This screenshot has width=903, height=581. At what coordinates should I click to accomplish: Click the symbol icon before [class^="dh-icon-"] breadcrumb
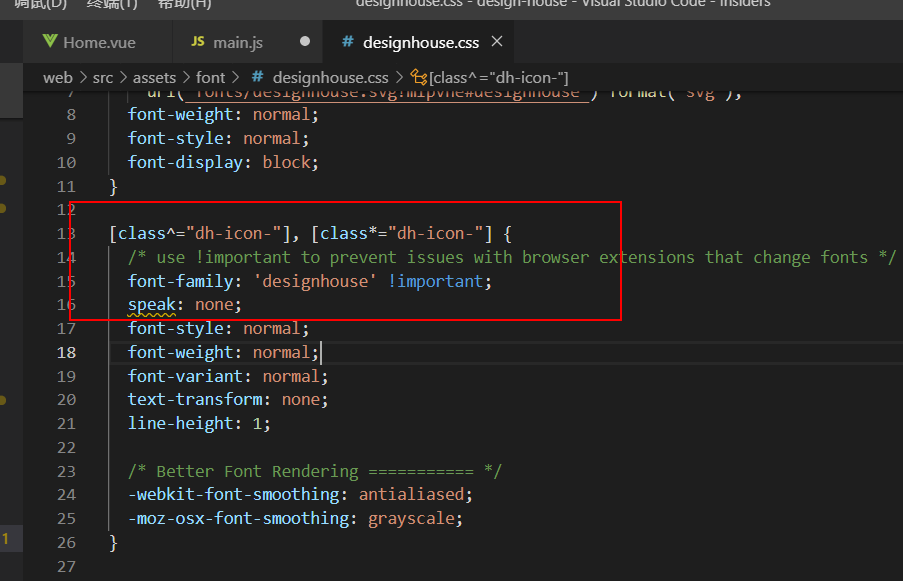(418, 77)
